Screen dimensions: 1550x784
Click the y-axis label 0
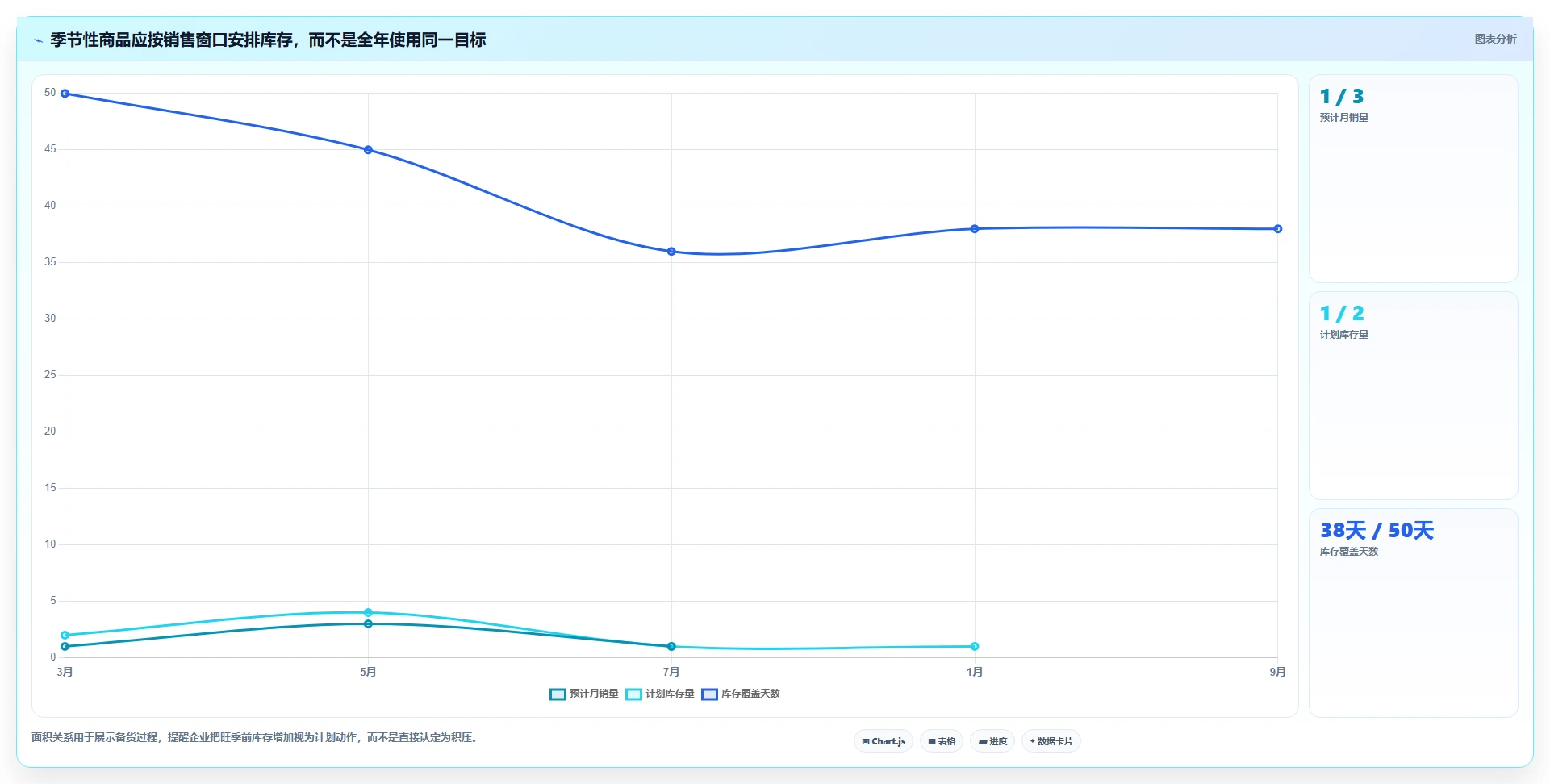tap(53, 657)
